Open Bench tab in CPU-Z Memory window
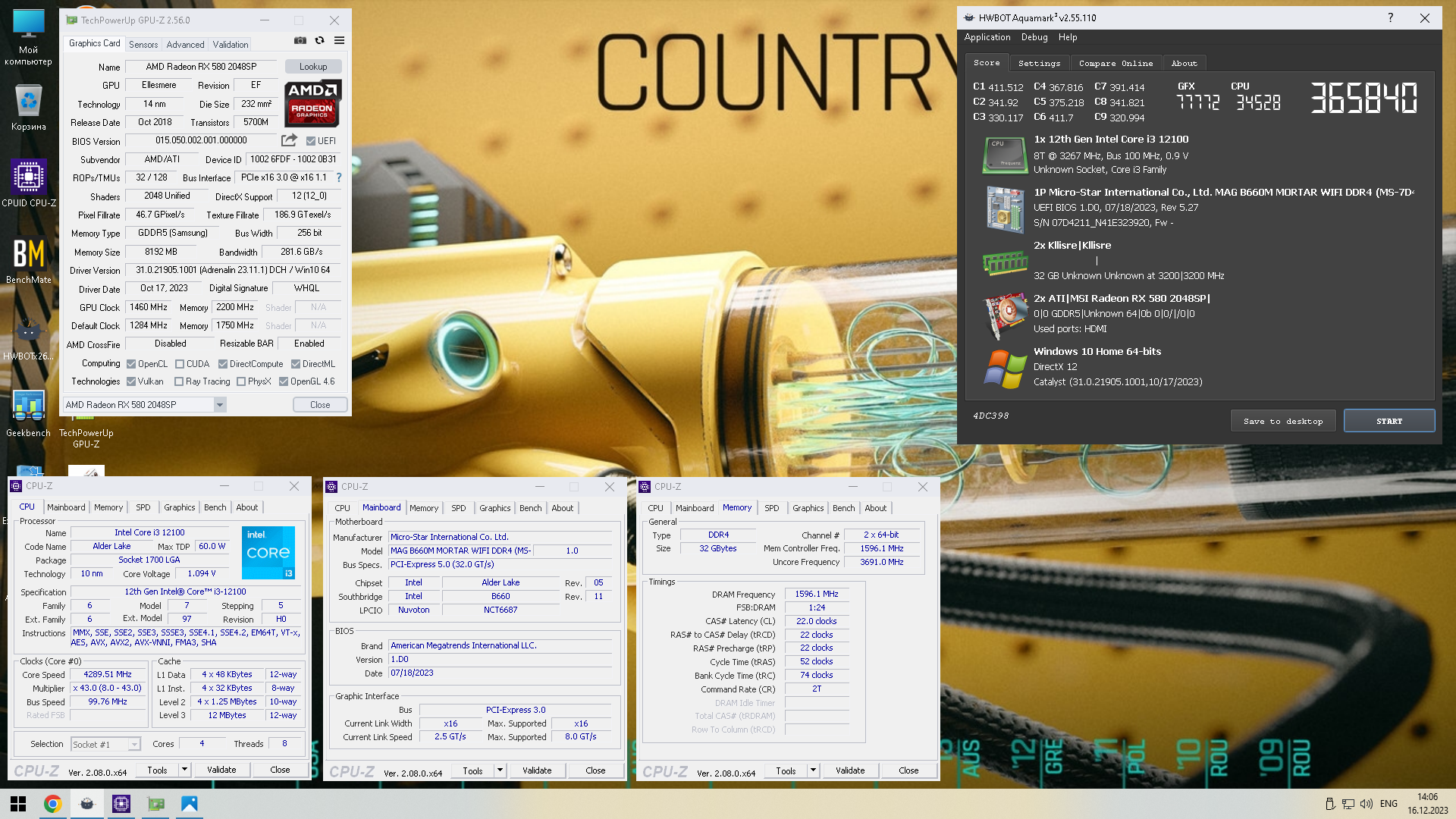 tap(843, 508)
